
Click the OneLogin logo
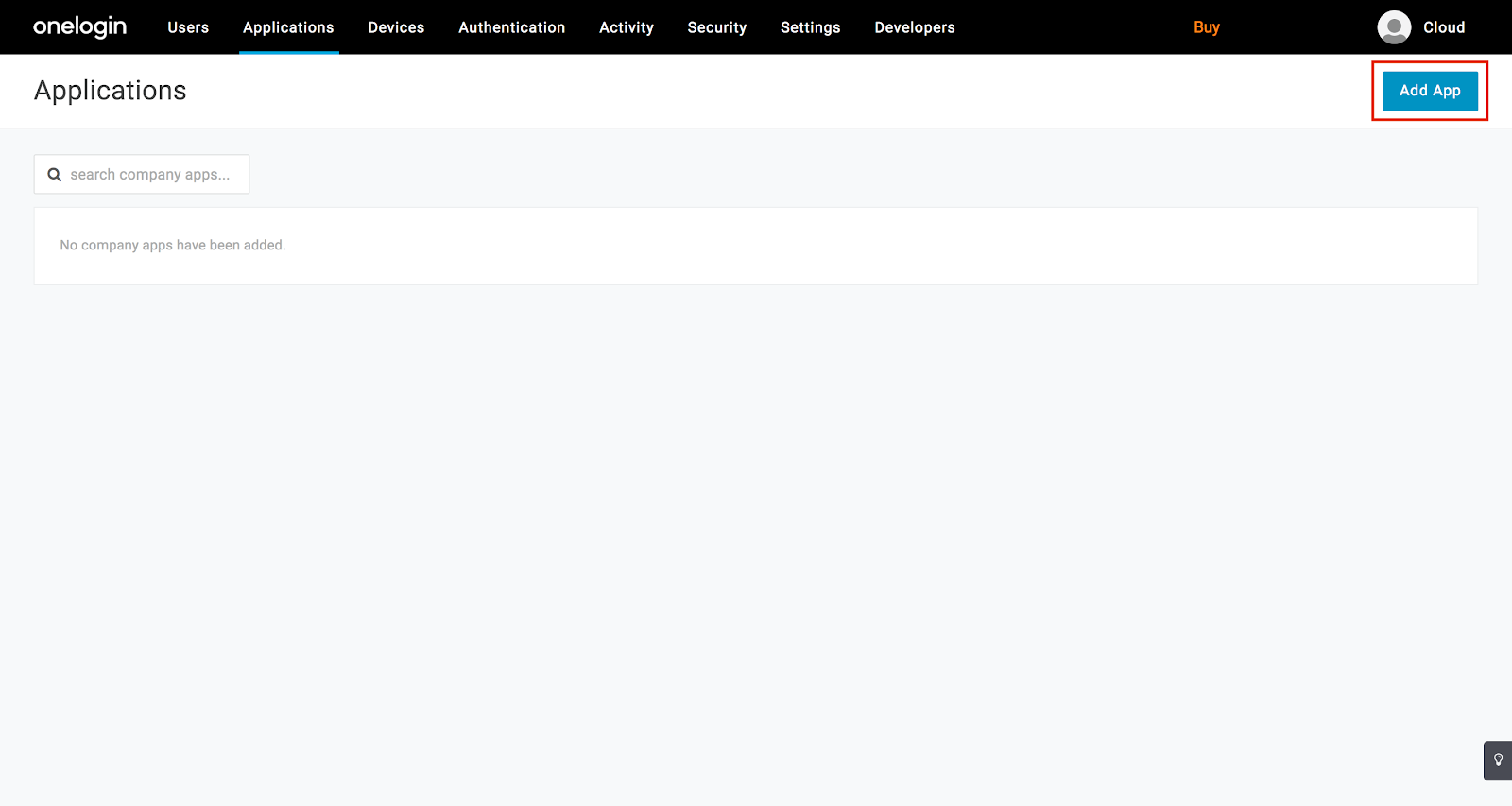(79, 26)
